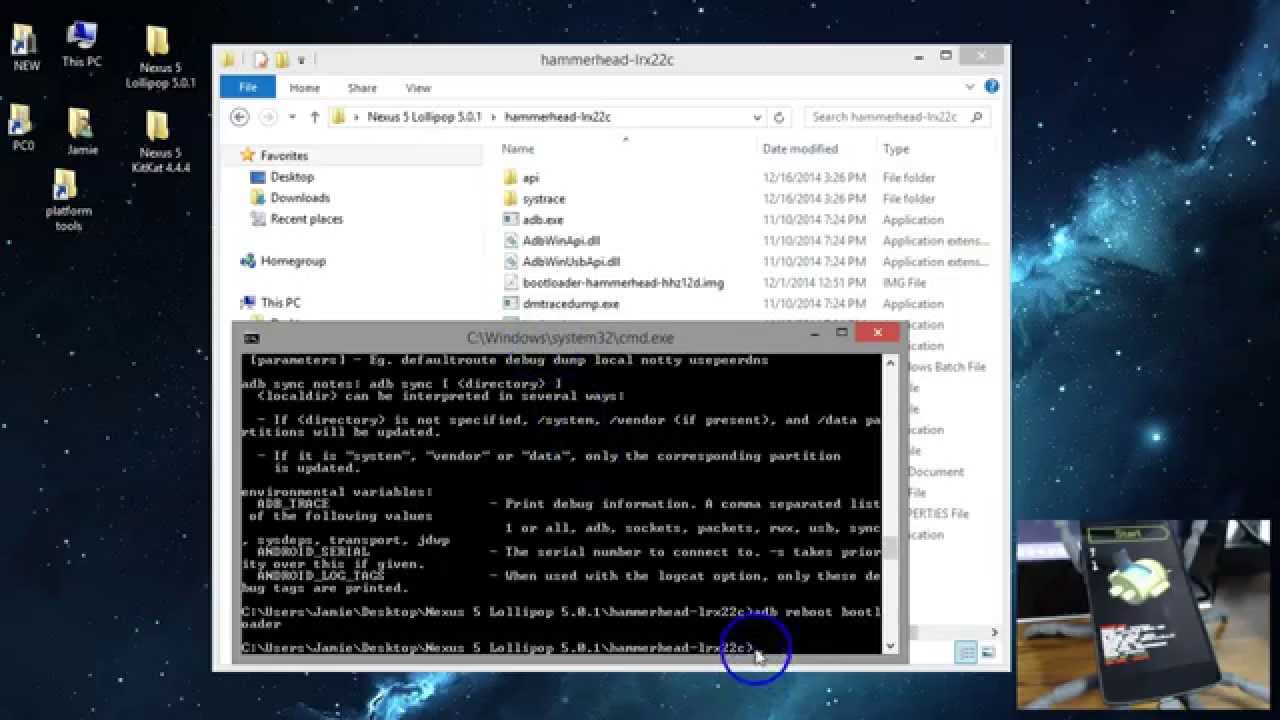Switch to Large icons view layout
The image size is (1280, 720).
pos(988,653)
